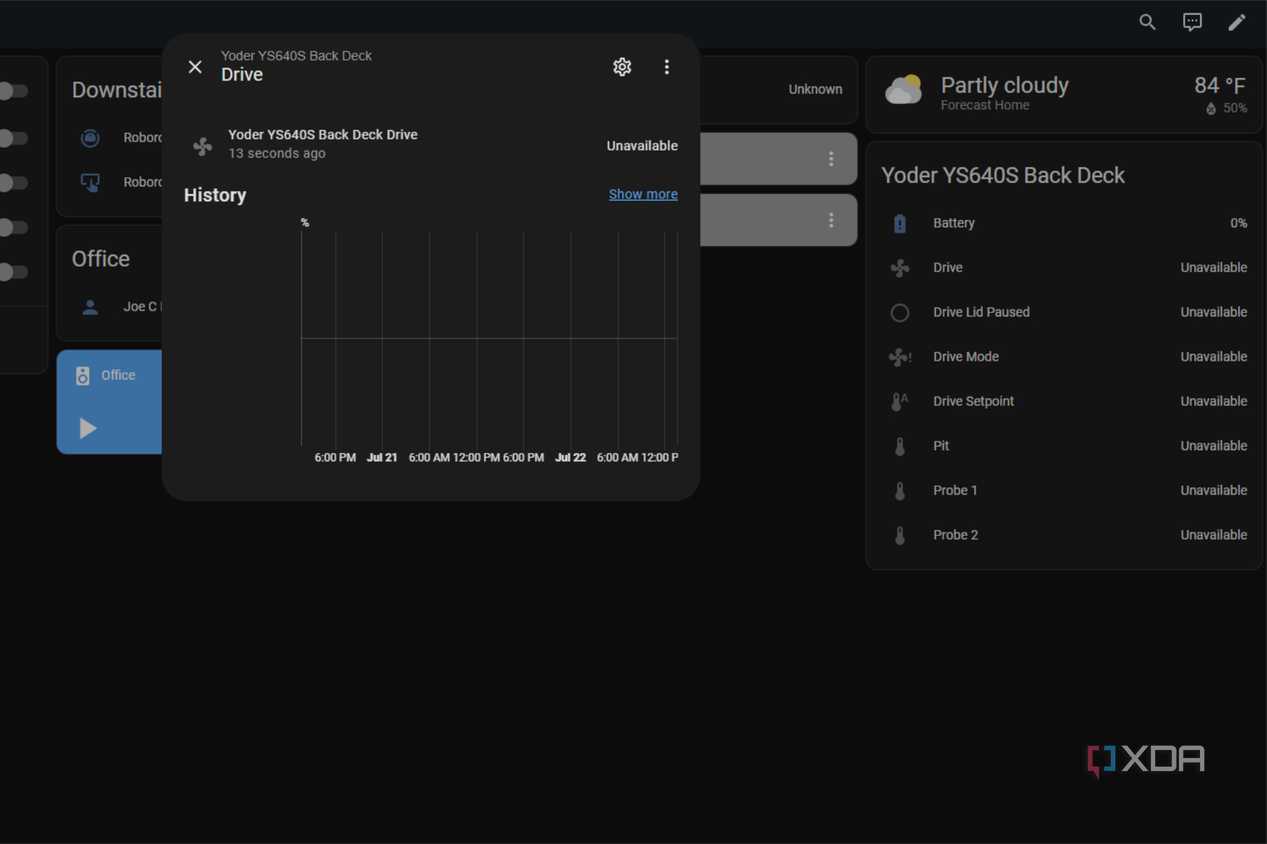The image size is (1267, 844).
Task: Open the Drive Setpoint entity row
Action: [x=1064, y=401]
